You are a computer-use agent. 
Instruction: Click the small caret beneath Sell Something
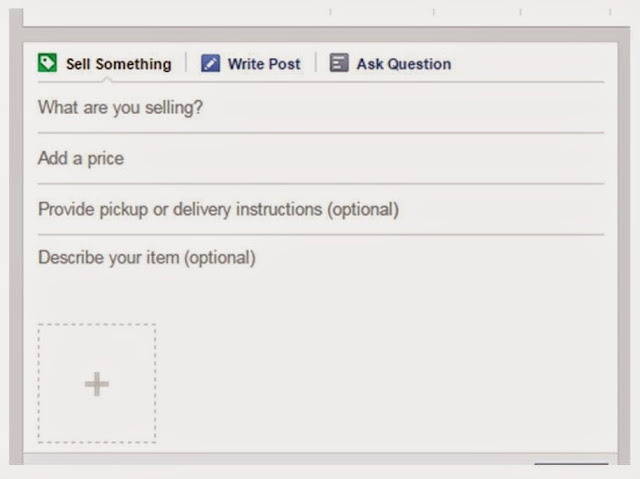pos(107,80)
